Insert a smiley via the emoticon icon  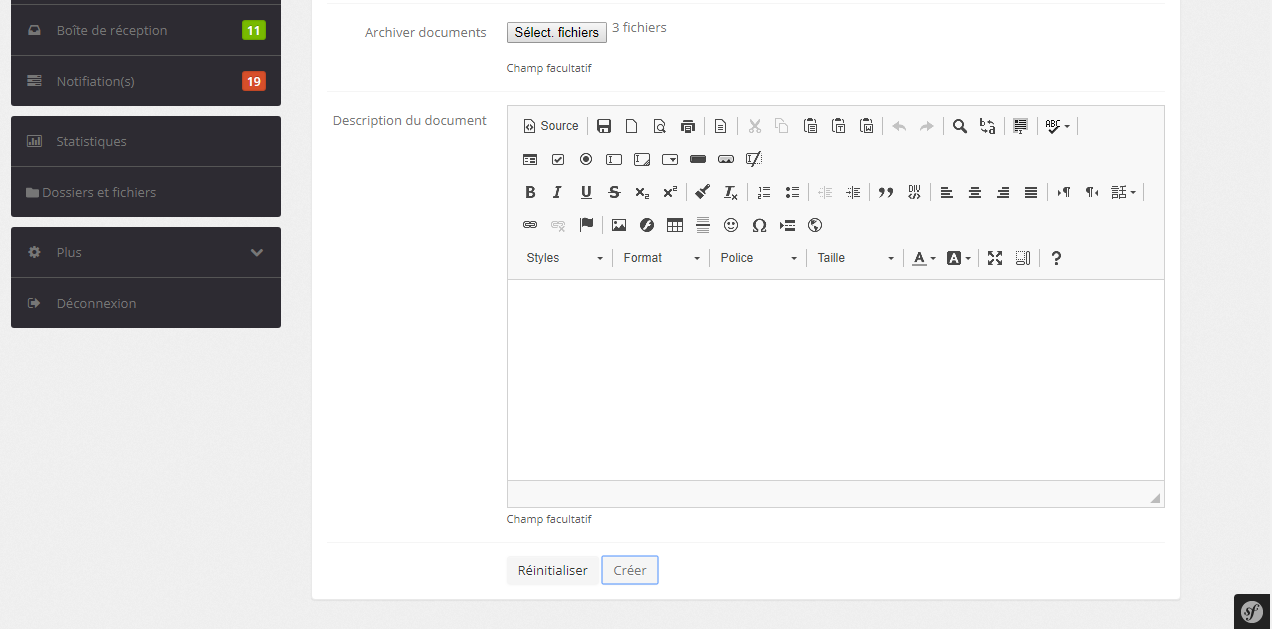pos(731,225)
